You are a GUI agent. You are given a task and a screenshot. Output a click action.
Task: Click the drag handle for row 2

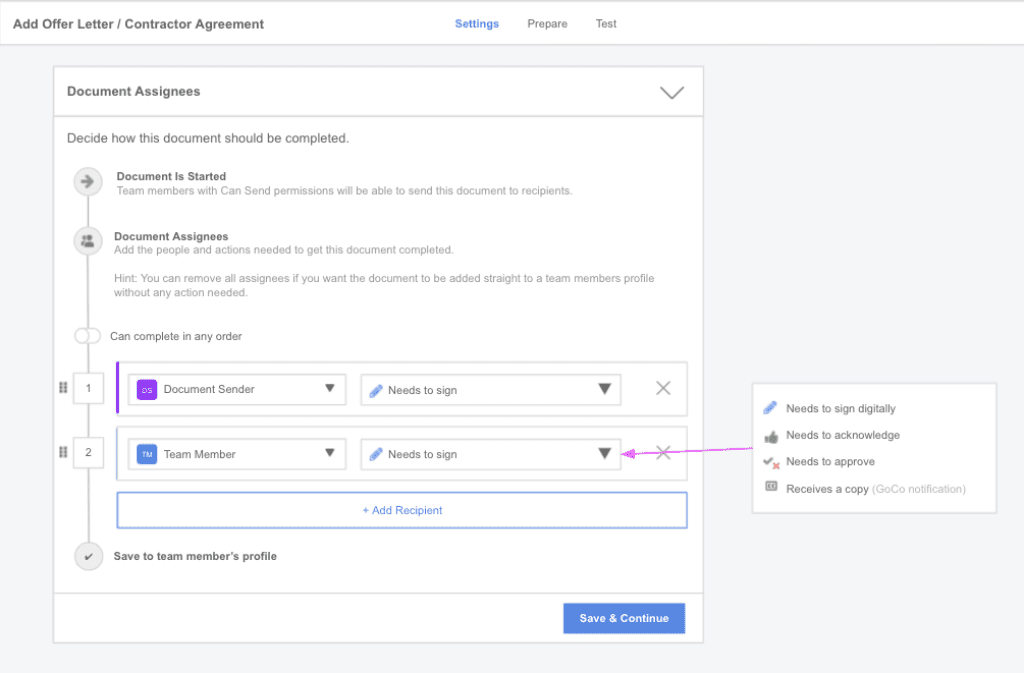click(x=63, y=452)
